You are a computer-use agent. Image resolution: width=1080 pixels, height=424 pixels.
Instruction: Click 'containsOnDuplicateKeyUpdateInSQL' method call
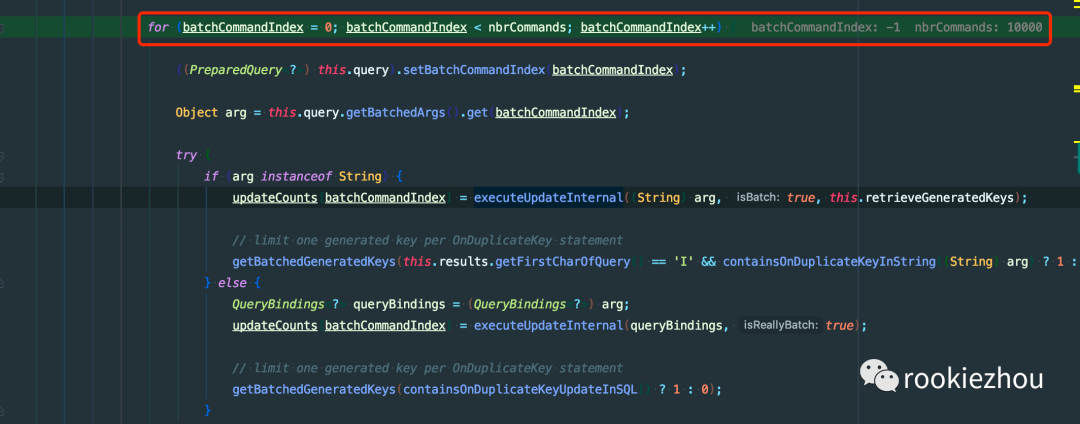tap(519, 390)
